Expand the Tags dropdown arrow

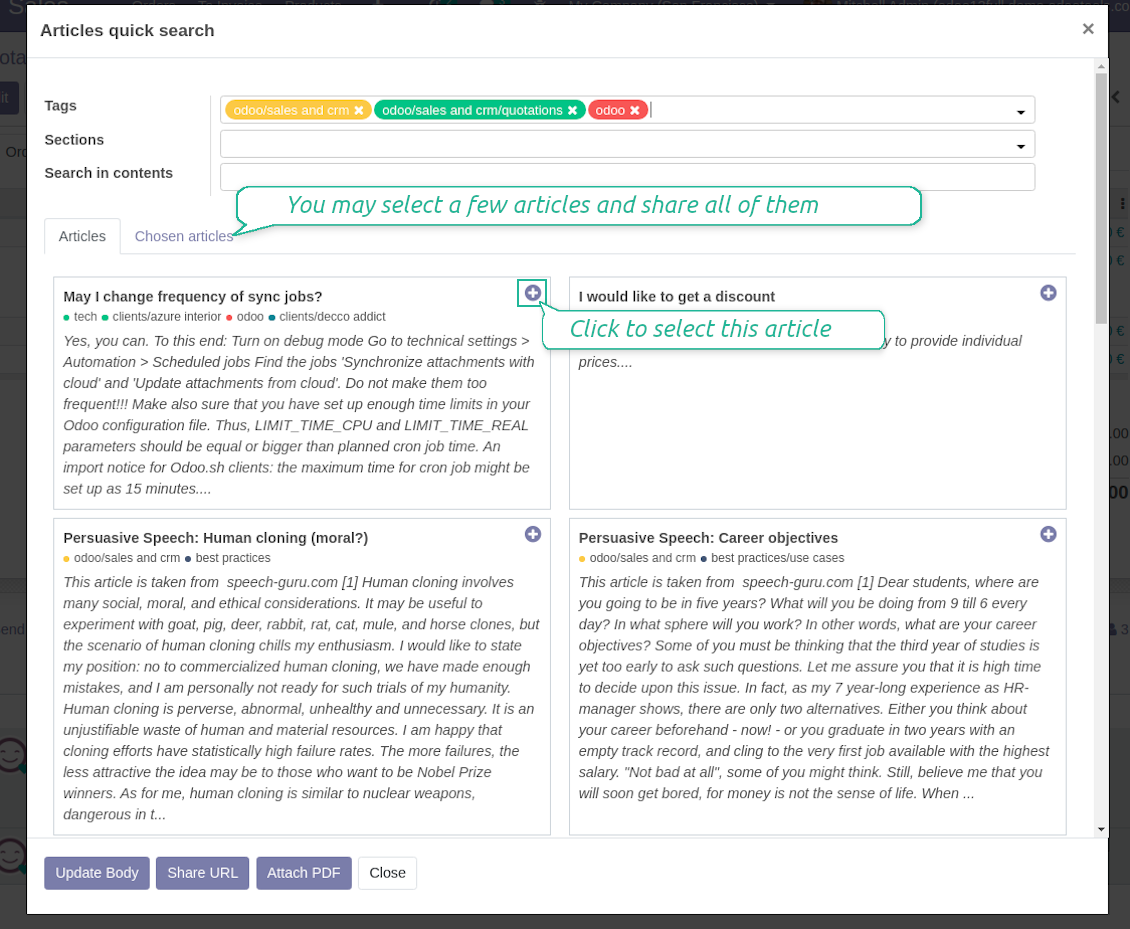(1020, 112)
